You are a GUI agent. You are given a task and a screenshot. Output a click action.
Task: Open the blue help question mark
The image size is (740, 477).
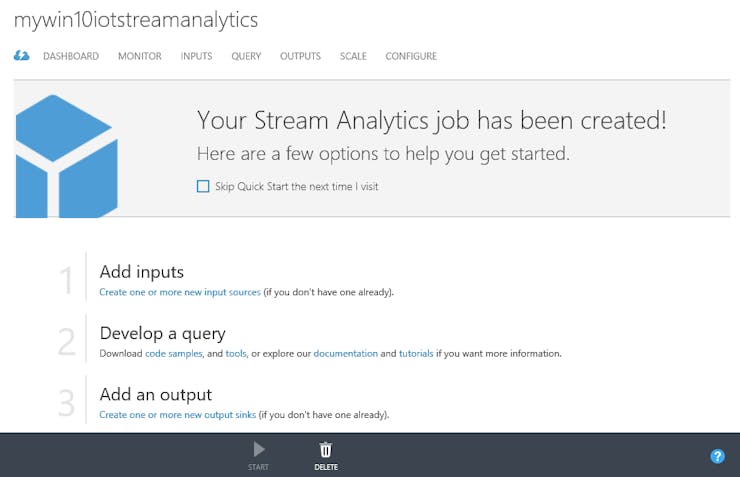(717, 456)
